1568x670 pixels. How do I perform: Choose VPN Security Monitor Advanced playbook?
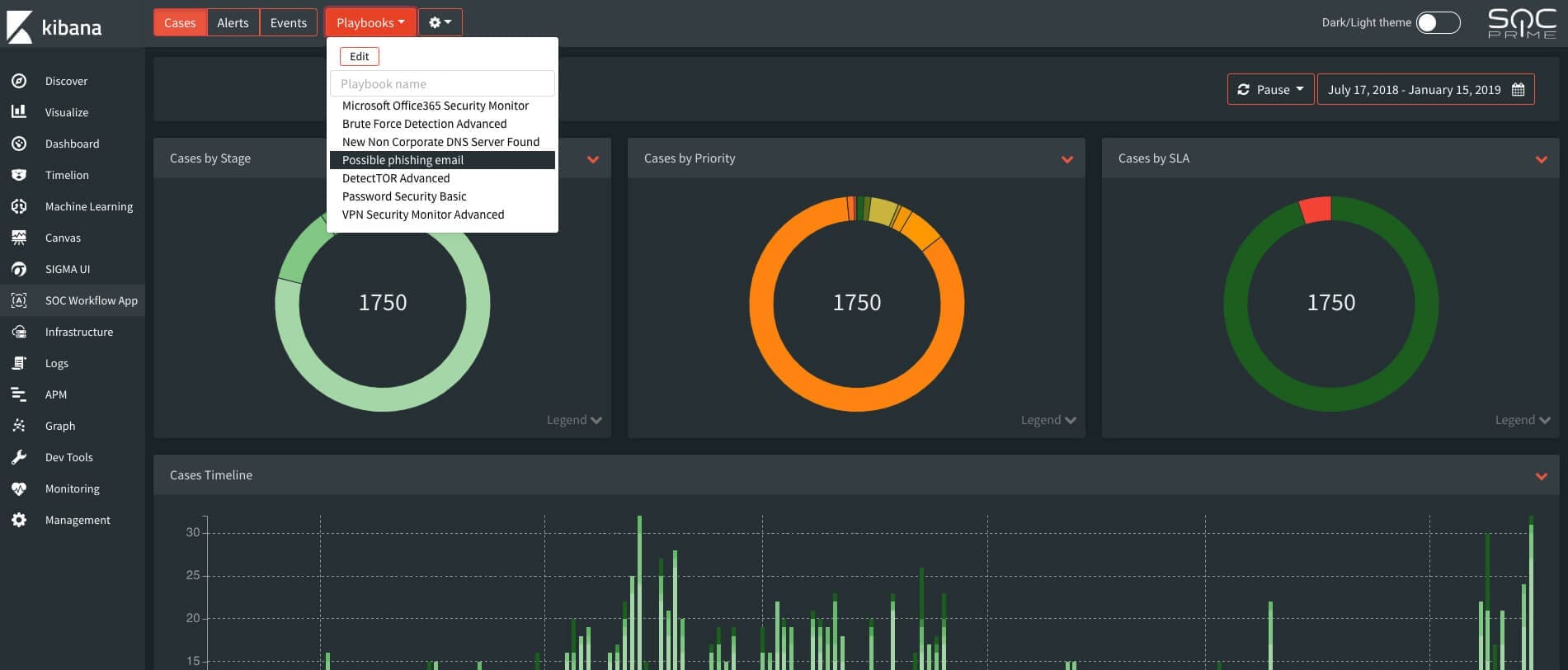pos(423,215)
